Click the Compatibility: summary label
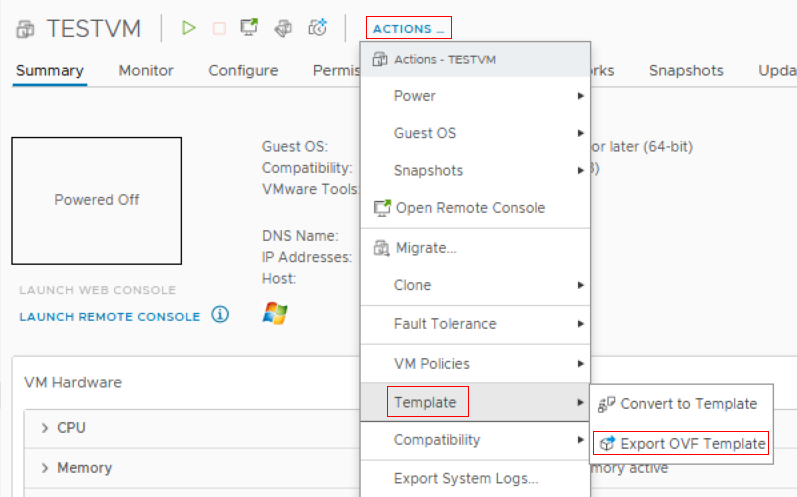The height and width of the screenshot is (497, 797). (307, 168)
